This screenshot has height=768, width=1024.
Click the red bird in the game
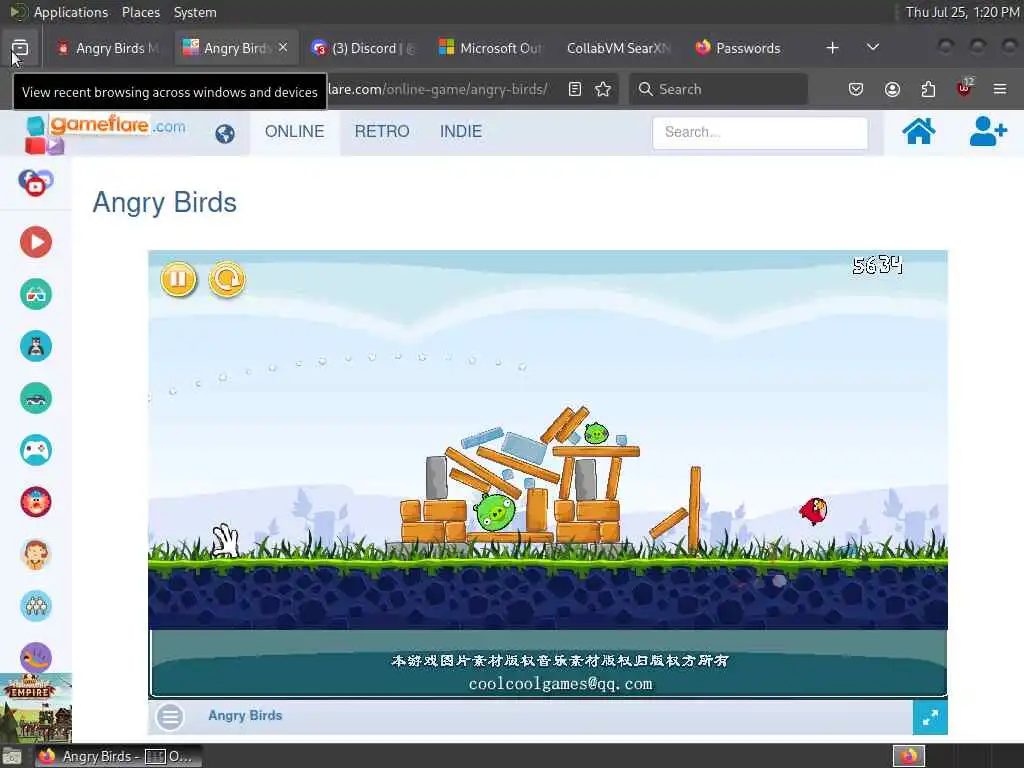pos(814,511)
